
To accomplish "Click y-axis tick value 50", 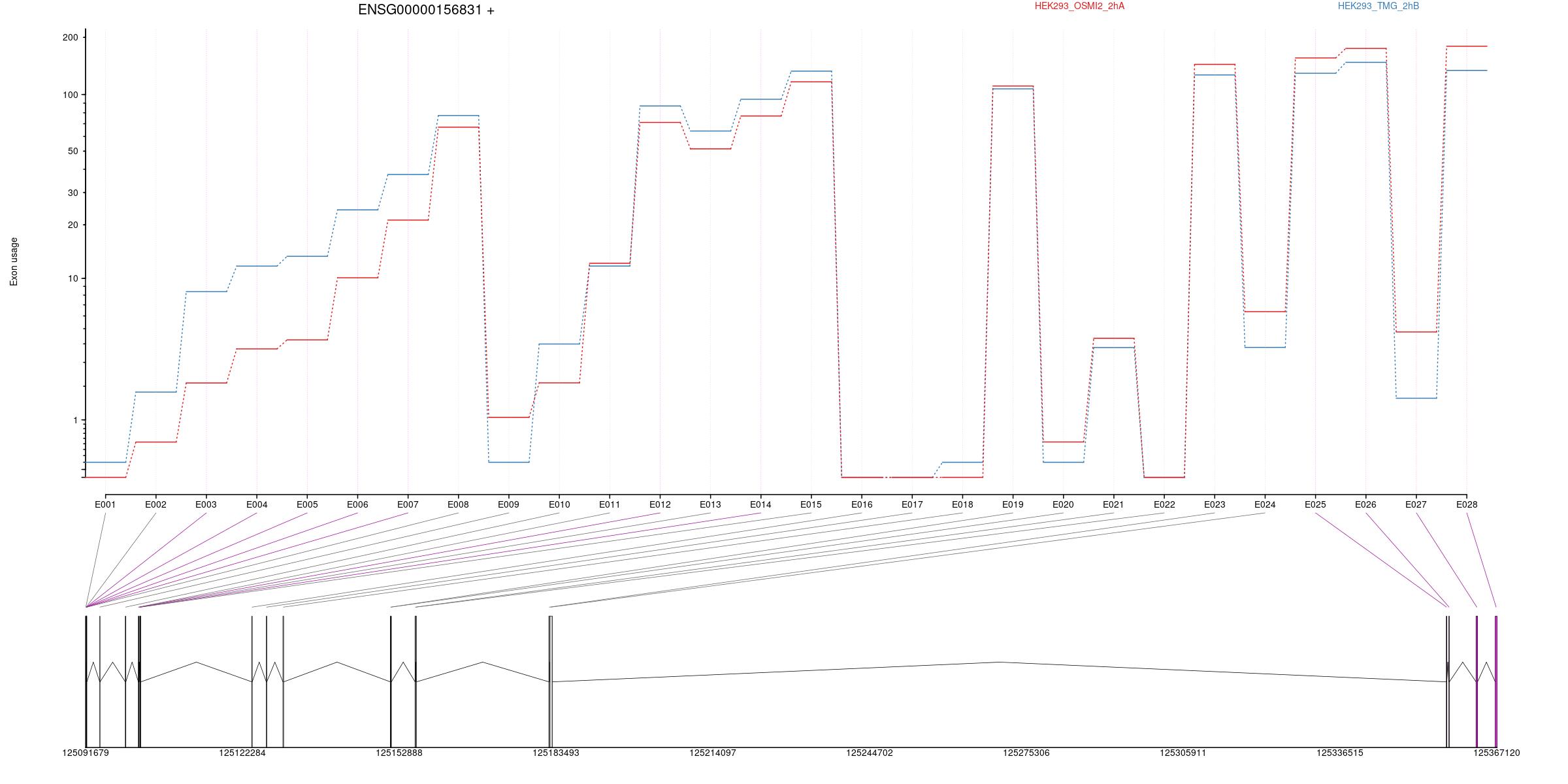I will [73, 151].
